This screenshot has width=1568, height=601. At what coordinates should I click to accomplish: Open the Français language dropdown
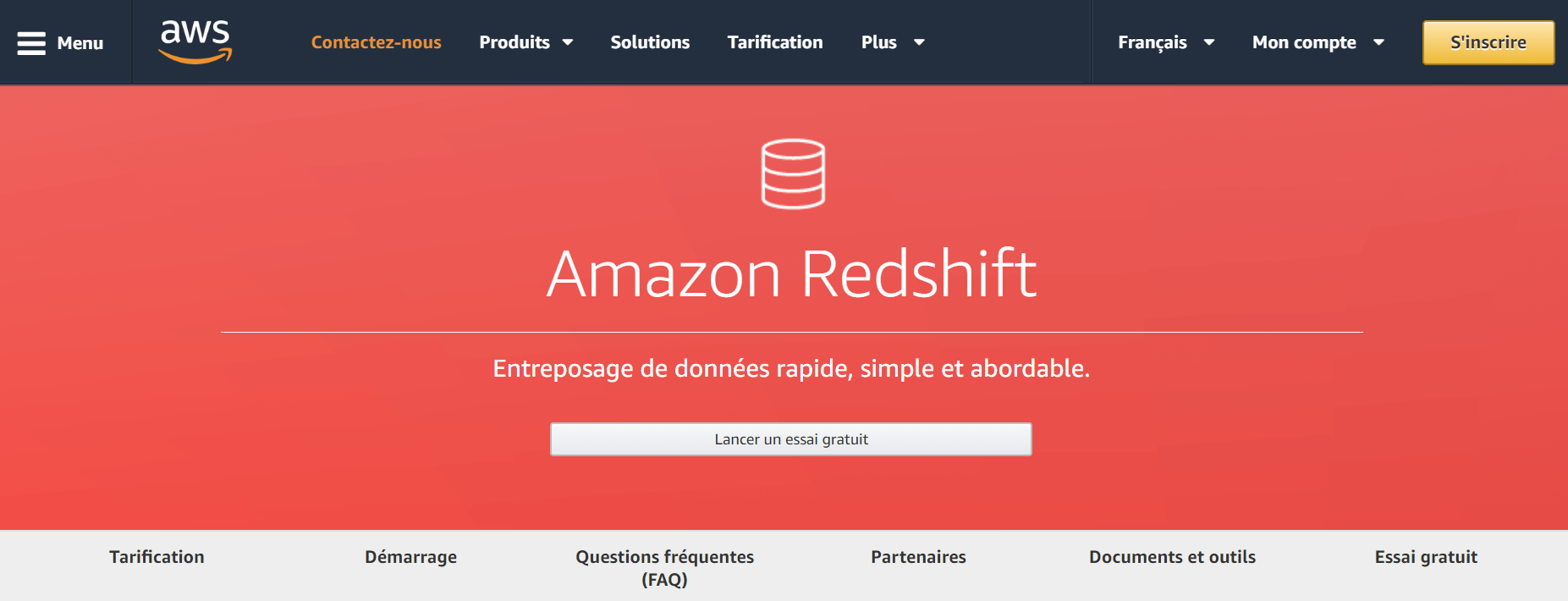click(x=1166, y=42)
